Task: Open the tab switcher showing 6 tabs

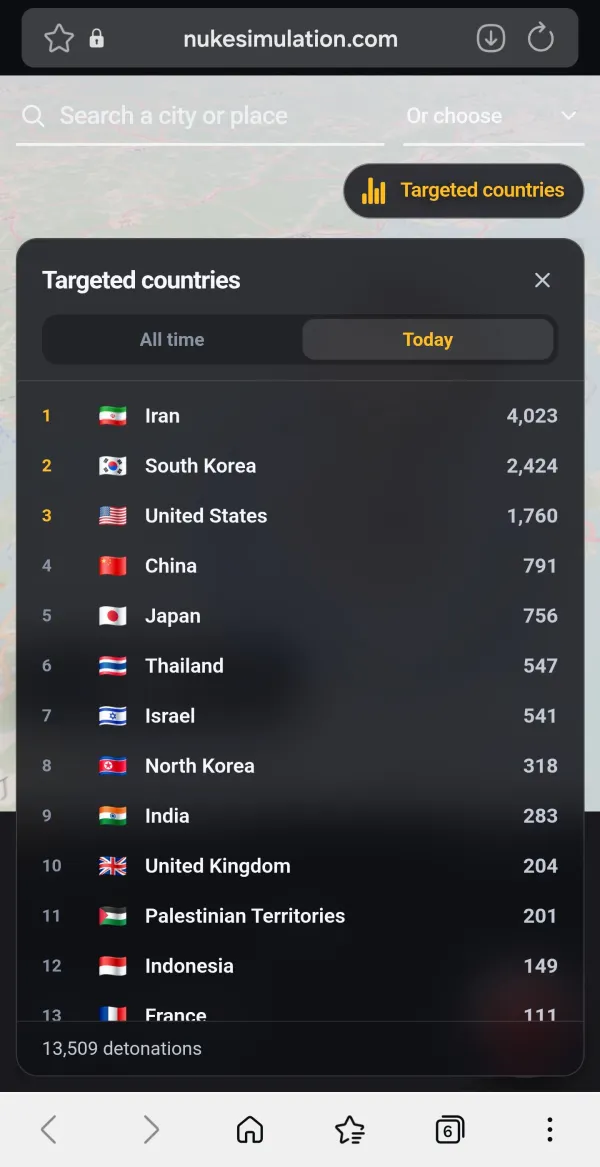Action: (x=450, y=1130)
